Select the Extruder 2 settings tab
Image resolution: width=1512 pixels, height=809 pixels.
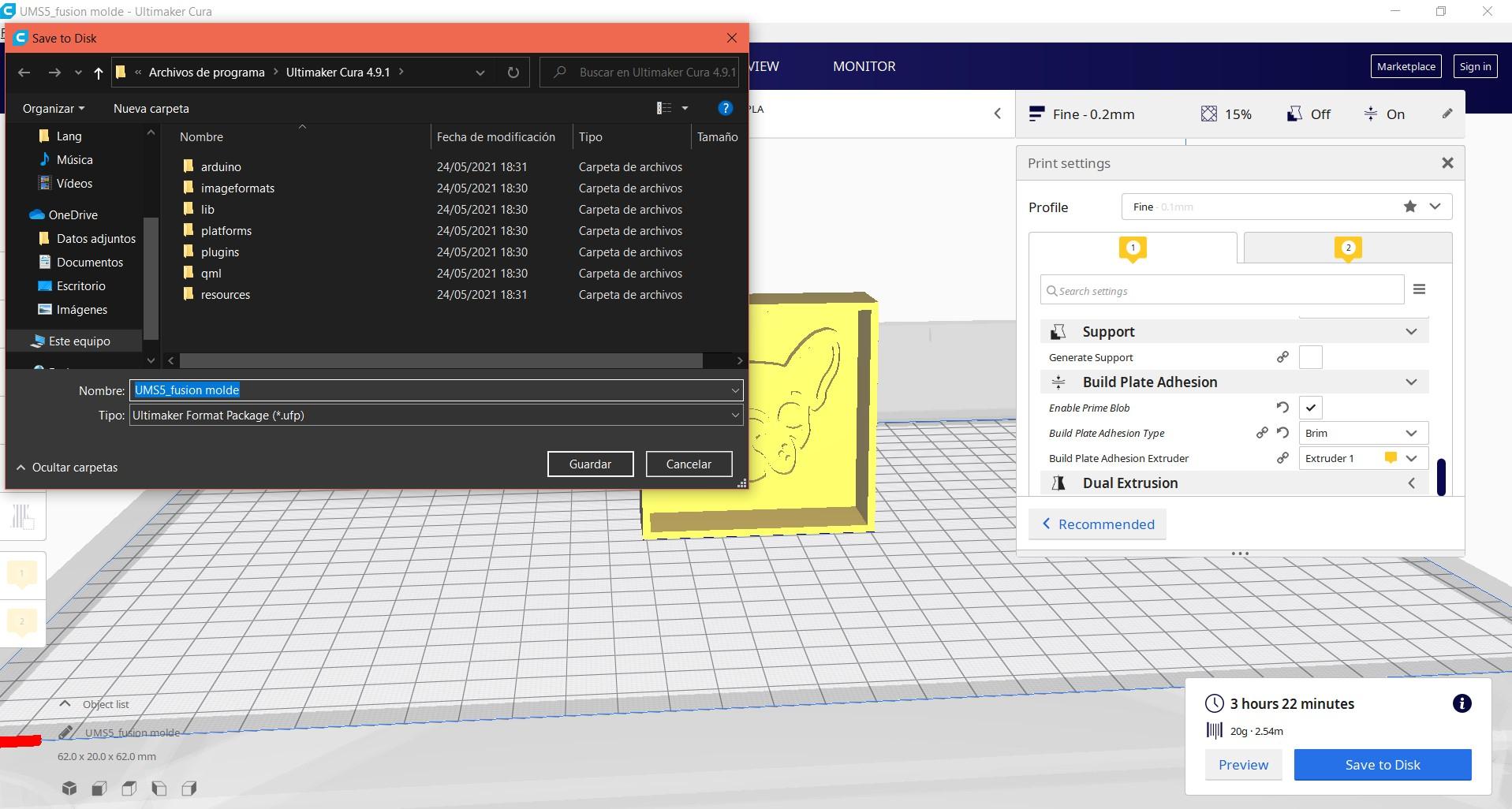click(1348, 248)
